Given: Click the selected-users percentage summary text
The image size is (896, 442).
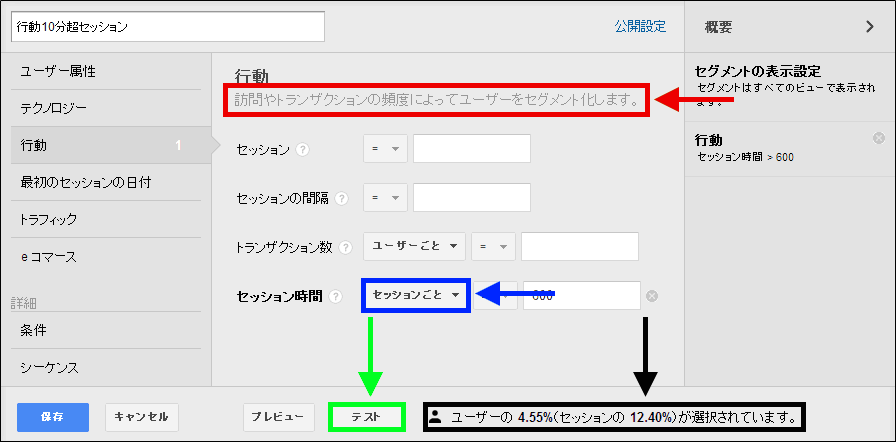Looking at the screenshot, I should click(623, 417).
